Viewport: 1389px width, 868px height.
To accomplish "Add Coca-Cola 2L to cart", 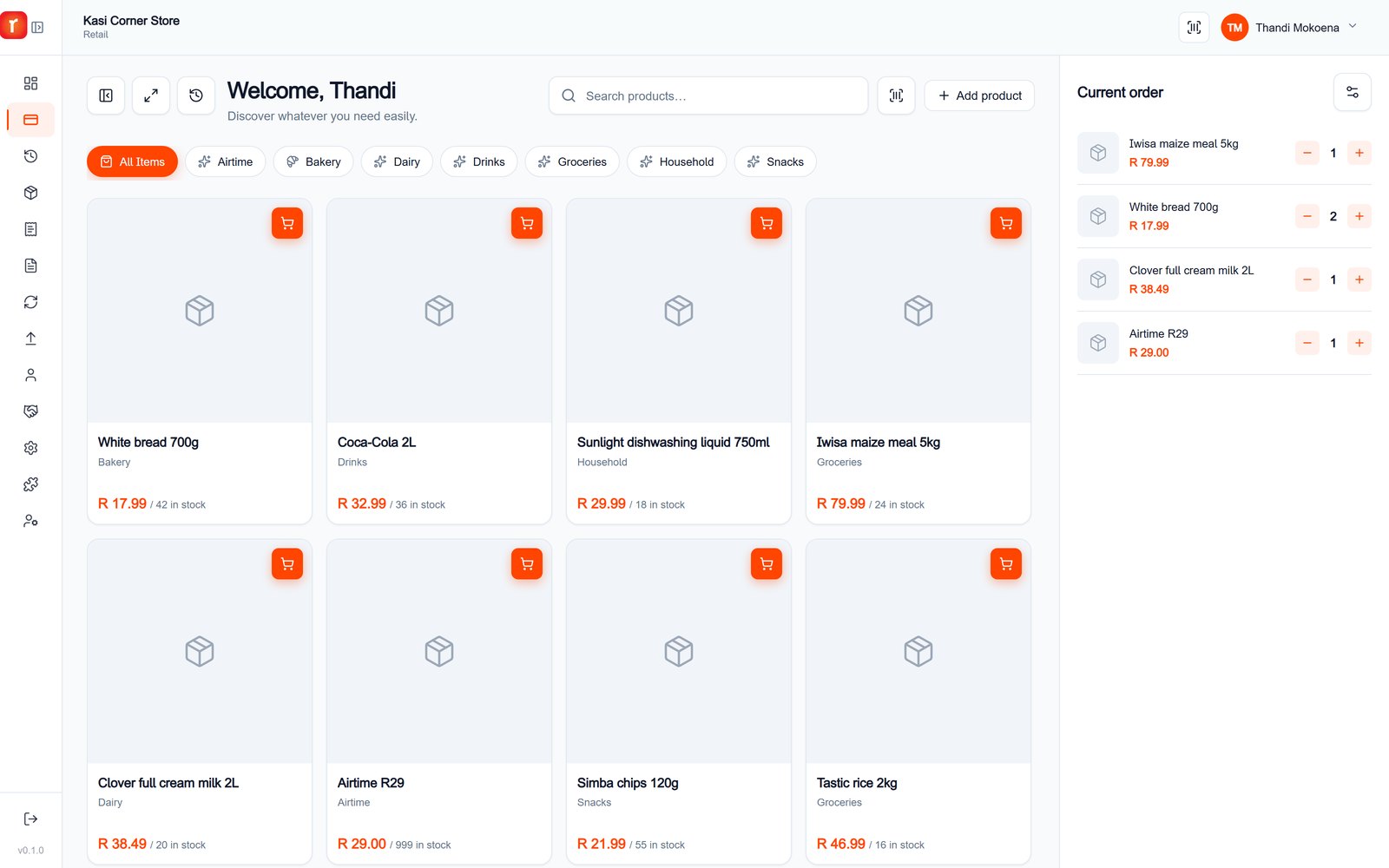I will click(527, 223).
